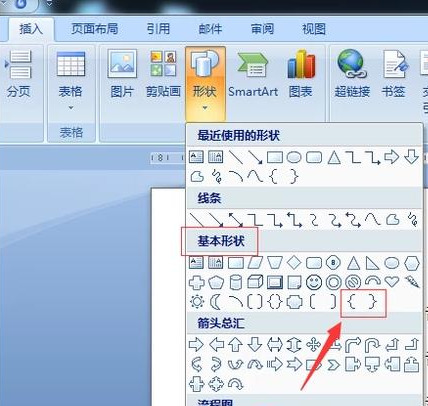Select the striped right arrow in 箭头总汇
The height and width of the screenshot is (406, 428).
pyautogui.click(x=275, y=364)
